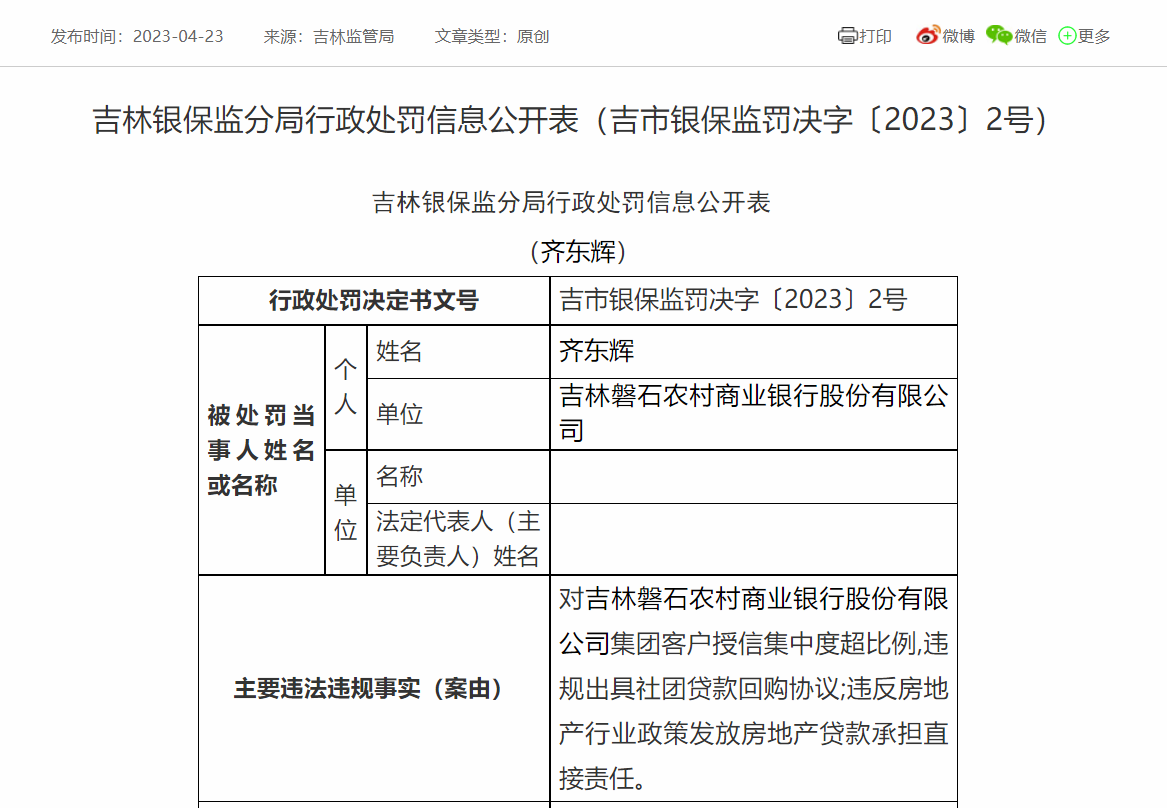Click the green plus icon beside 更多
The image size is (1167, 808).
coord(1067,36)
